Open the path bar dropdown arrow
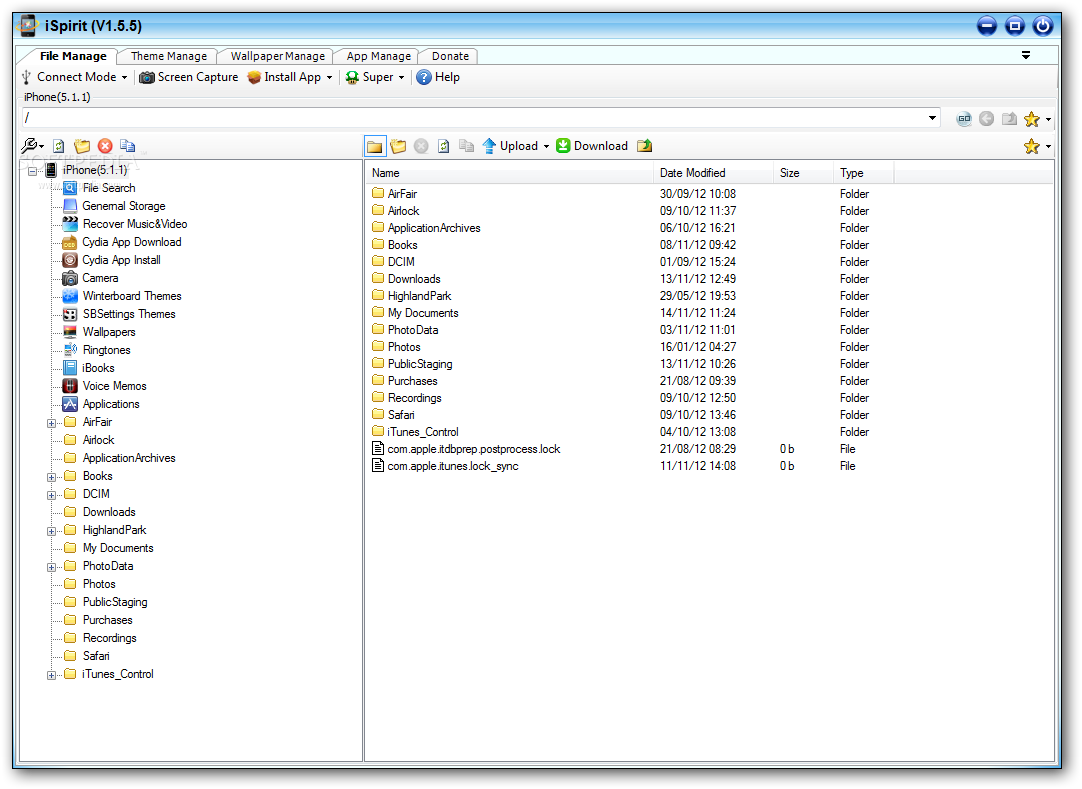 click(x=932, y=118)
